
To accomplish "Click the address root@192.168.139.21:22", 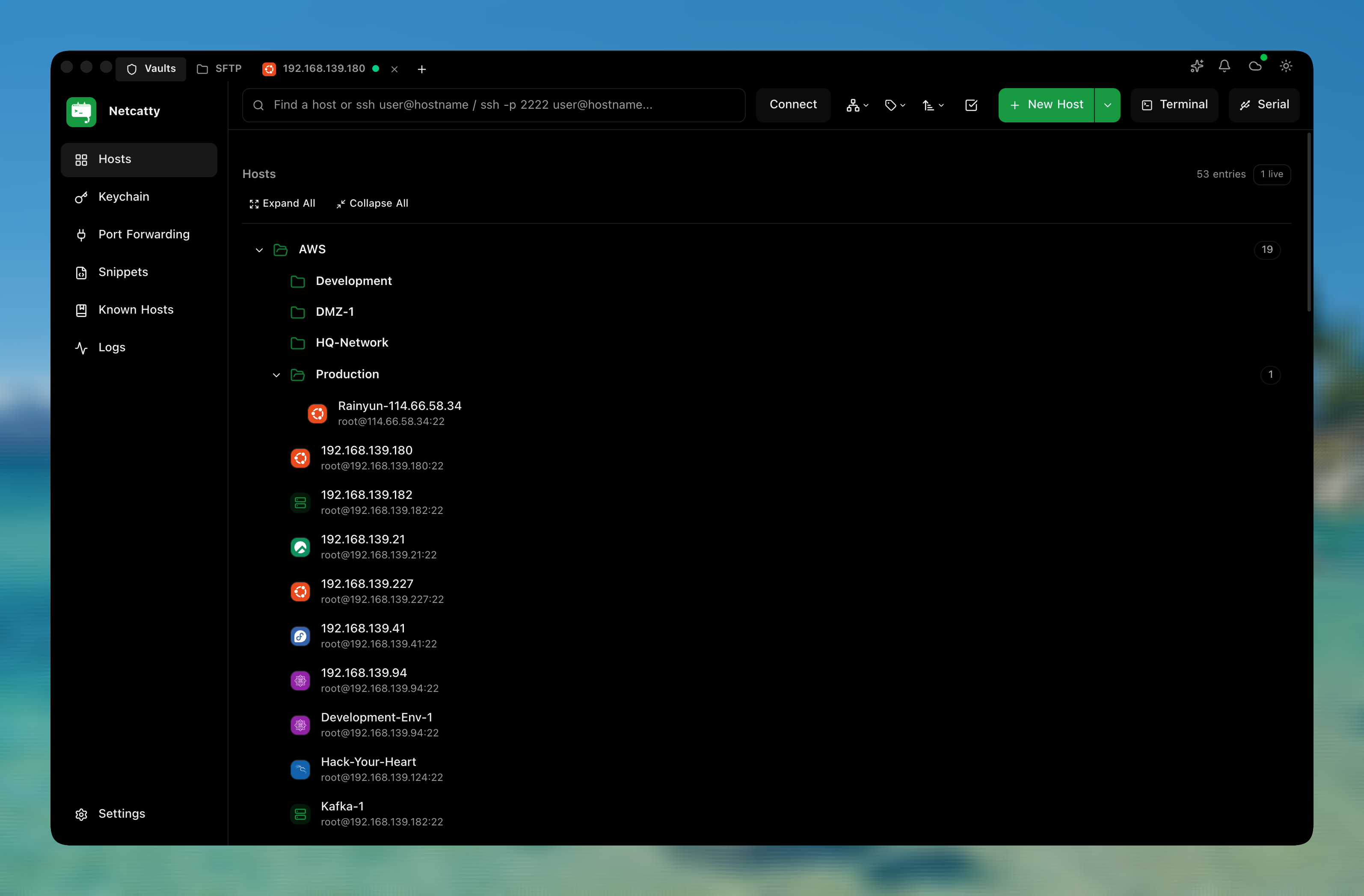I will 379,555.
